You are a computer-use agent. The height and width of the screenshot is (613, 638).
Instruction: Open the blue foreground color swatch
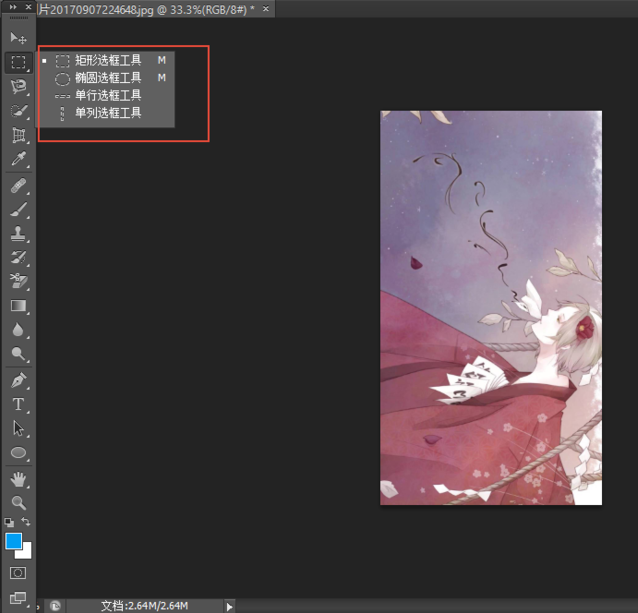(13, 541)
